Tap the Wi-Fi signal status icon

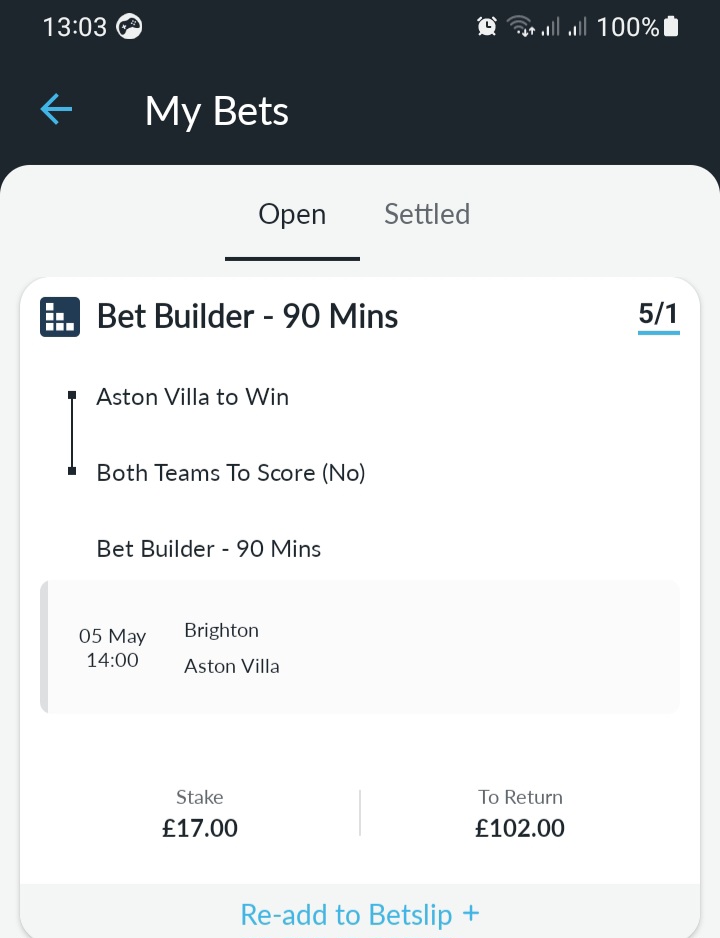point(520,26)
